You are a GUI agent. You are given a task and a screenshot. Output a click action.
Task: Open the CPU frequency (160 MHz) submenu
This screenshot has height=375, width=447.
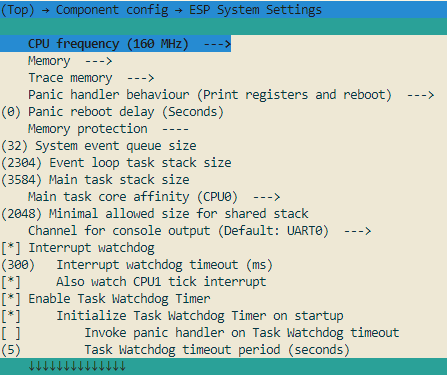point(115,44)
